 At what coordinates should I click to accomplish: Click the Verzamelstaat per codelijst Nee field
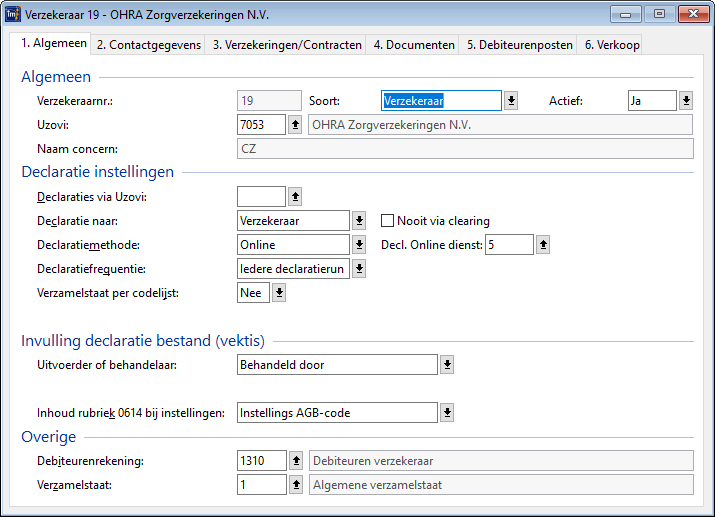253,293
